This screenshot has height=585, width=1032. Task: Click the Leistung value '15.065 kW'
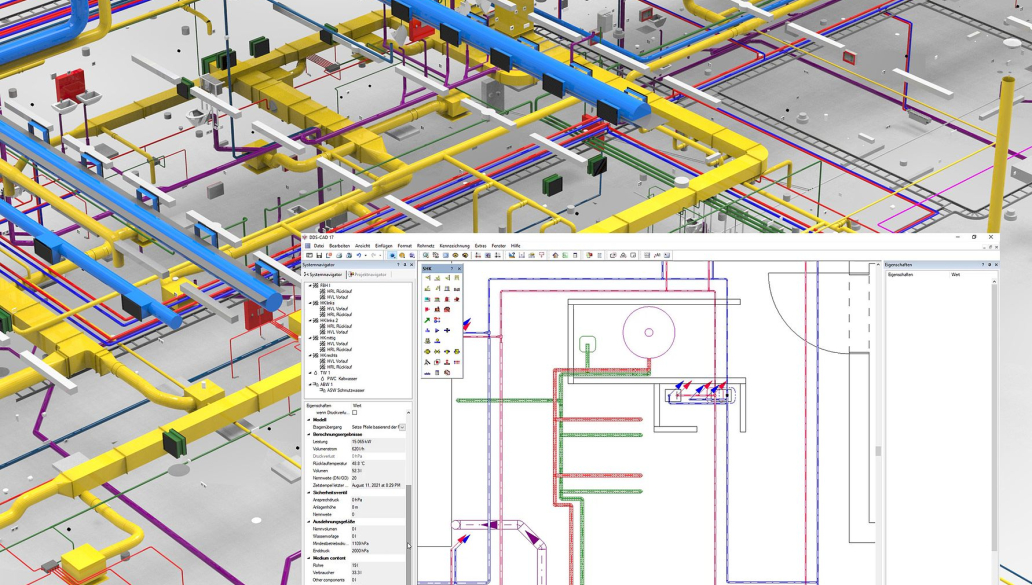[x=361, y=442]
